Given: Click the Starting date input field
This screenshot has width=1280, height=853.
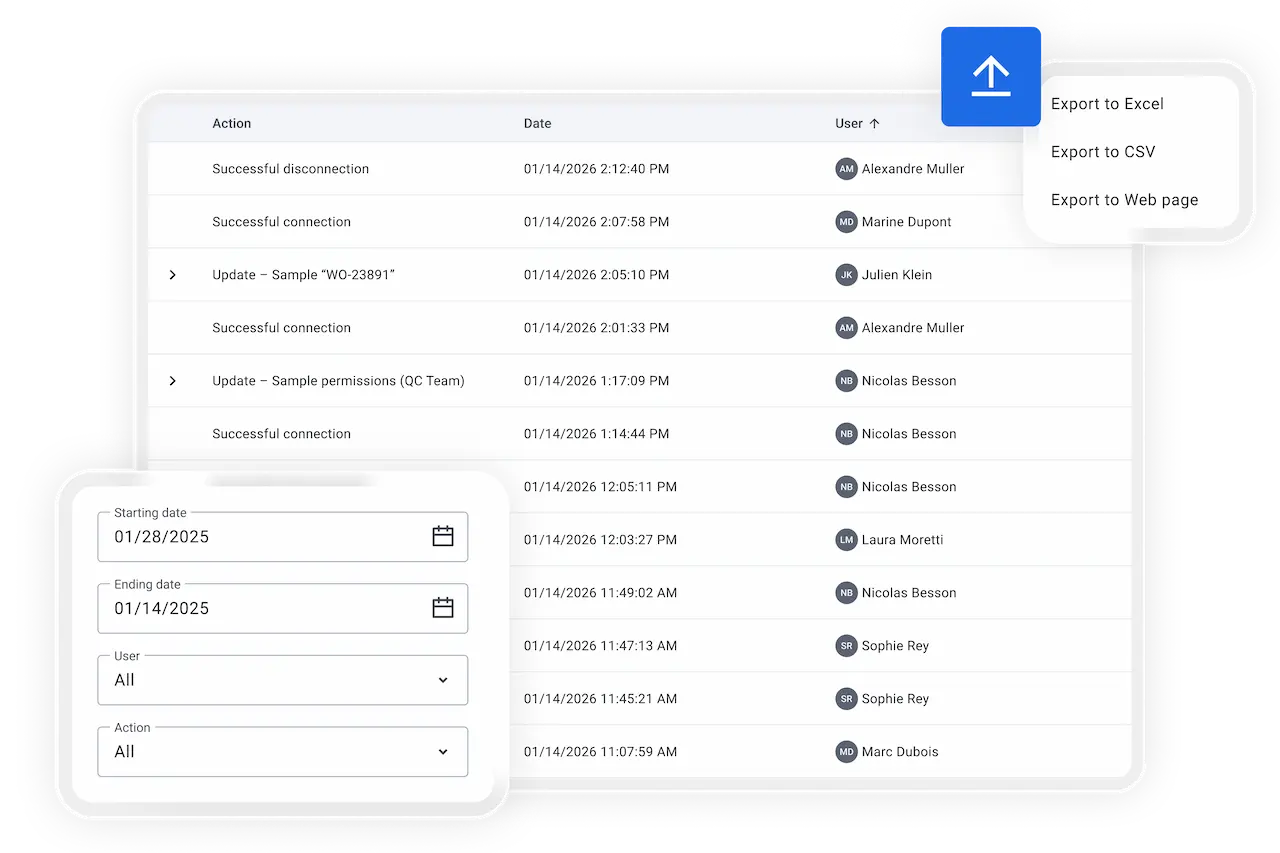Looking at the screenshot, I should pyautogui.click(x=250, y=536).
